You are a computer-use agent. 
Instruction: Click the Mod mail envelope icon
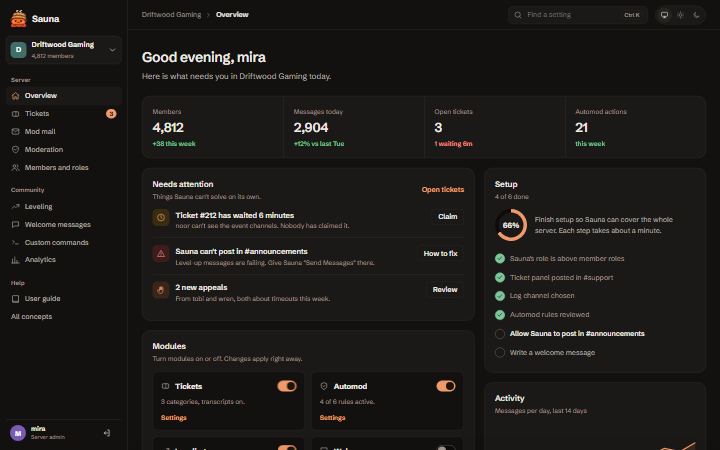click(15, 131)
